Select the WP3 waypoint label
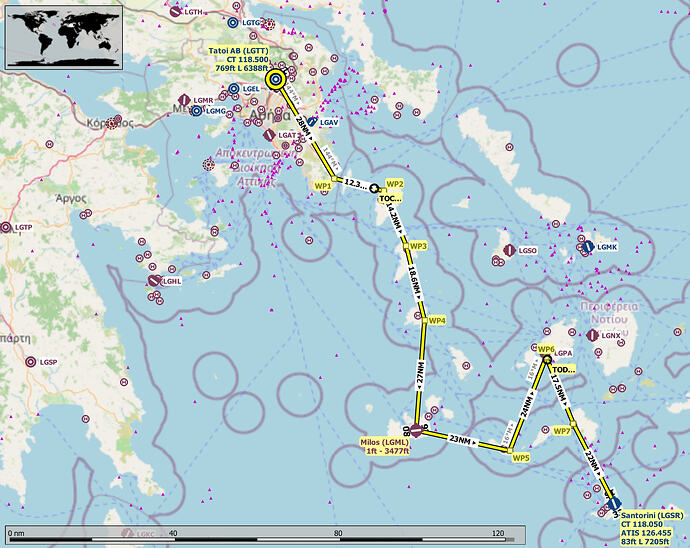This screenshot has width=690, height=548. [418, 246]
